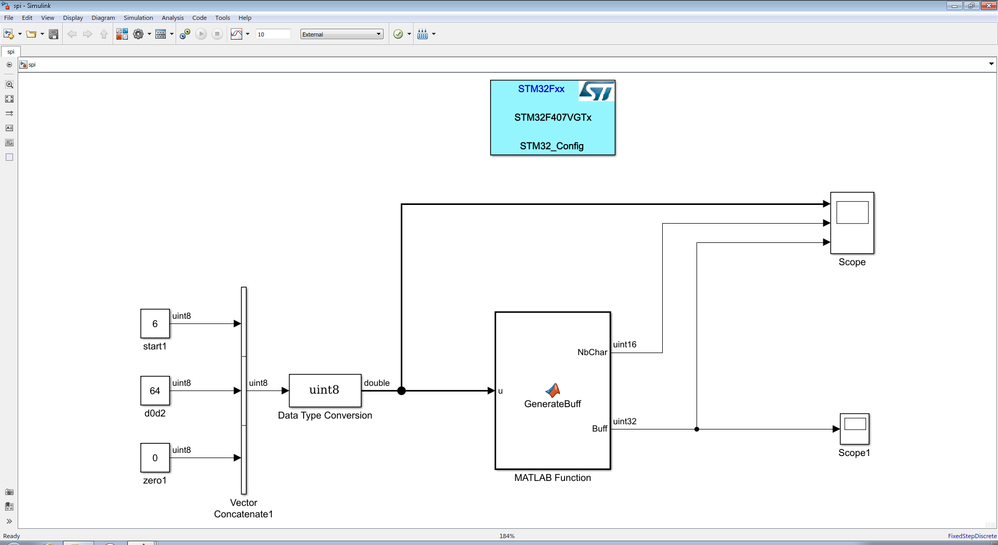This screenshot has width=998, height=545.
Task: Click the Open folder icon
Action: click(x=31, y=34)
